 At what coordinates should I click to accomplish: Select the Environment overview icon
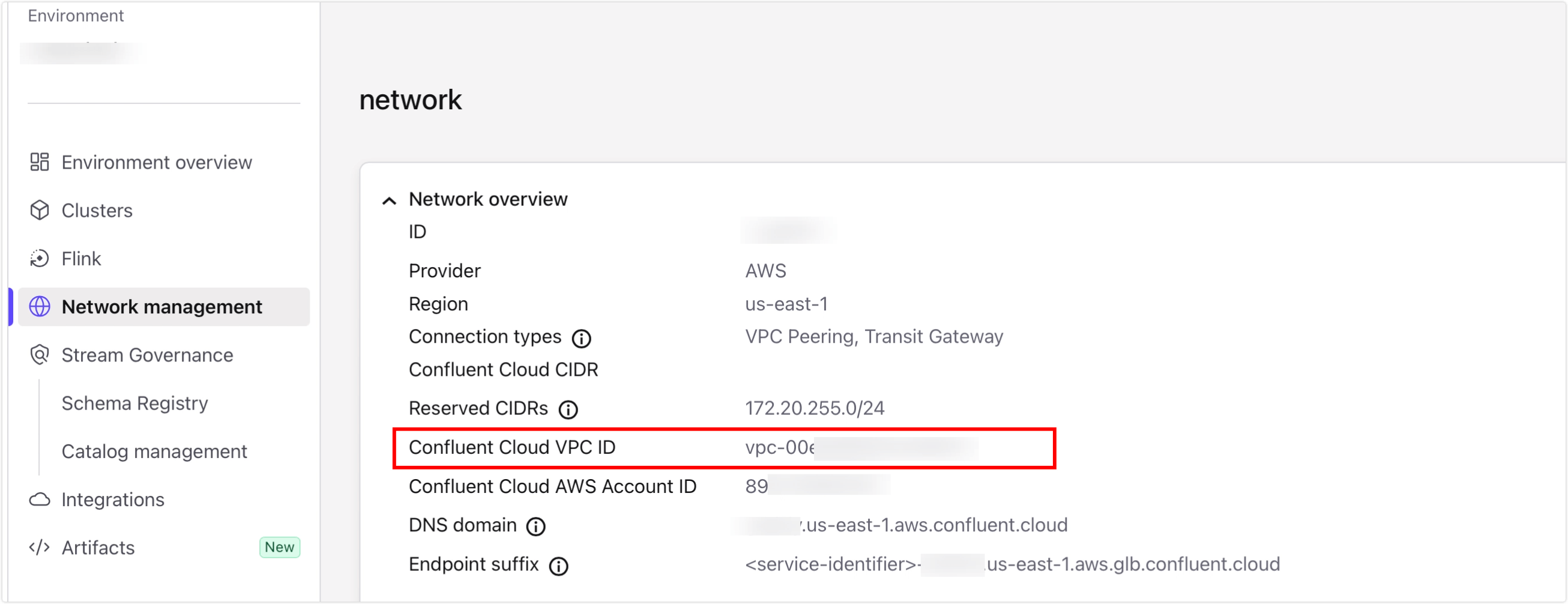click(40, 162)
